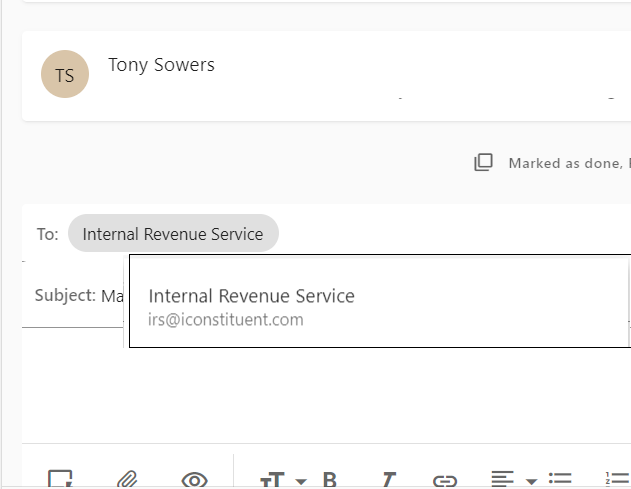Click the copy icon beside Marked as done

tap(483, 162)
